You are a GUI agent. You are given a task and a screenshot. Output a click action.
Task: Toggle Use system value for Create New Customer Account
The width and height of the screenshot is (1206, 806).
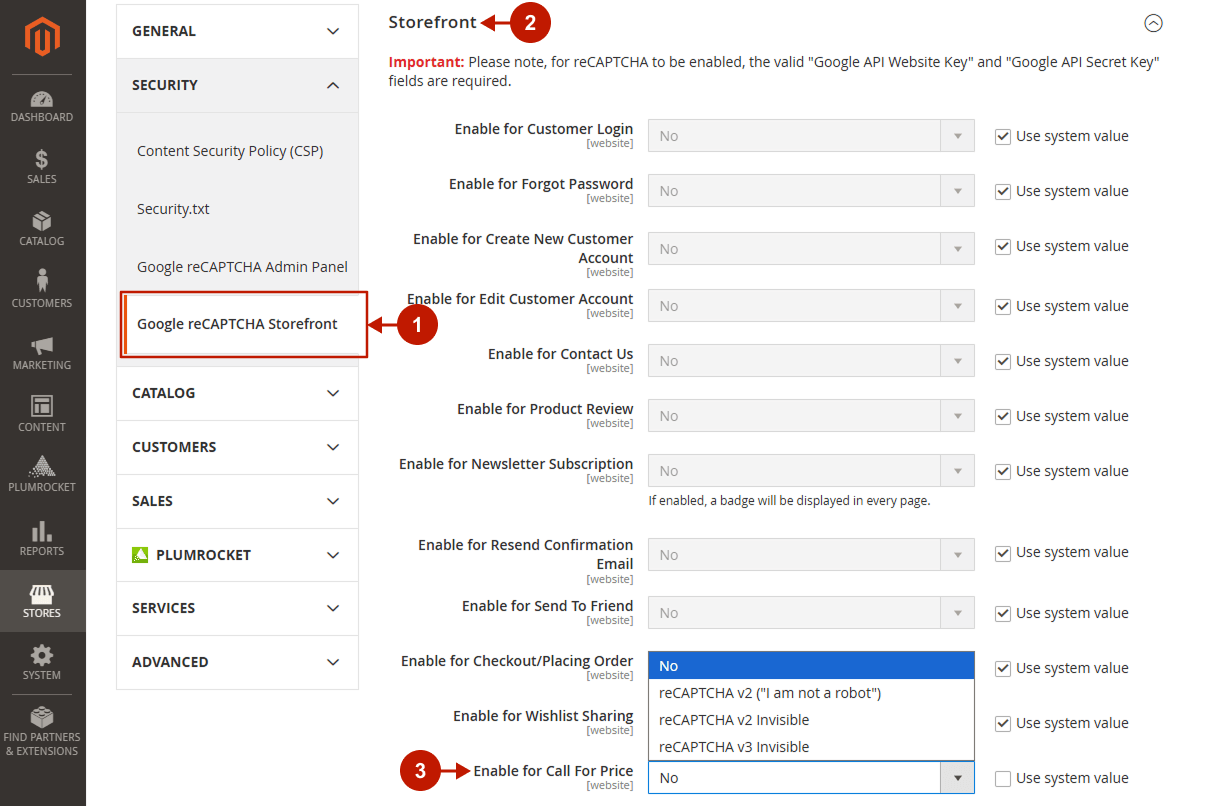point(1003,247)
